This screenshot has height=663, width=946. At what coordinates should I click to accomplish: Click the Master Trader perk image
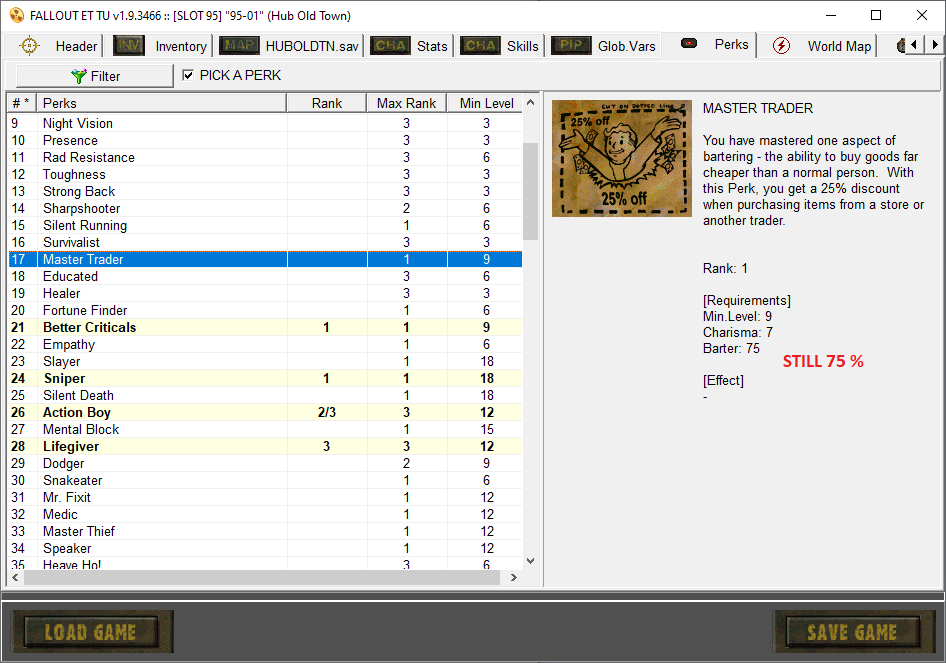[622, 158]
